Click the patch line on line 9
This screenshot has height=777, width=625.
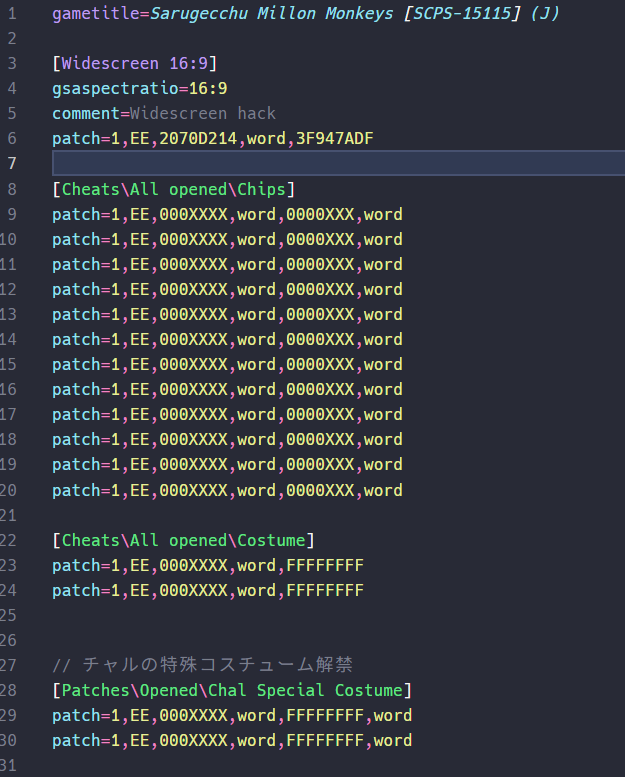(227, 215)
